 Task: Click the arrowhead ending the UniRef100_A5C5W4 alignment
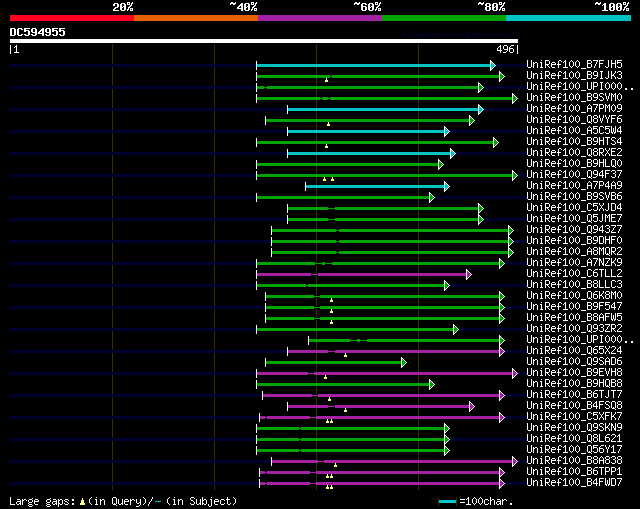[x=447, y=131]
